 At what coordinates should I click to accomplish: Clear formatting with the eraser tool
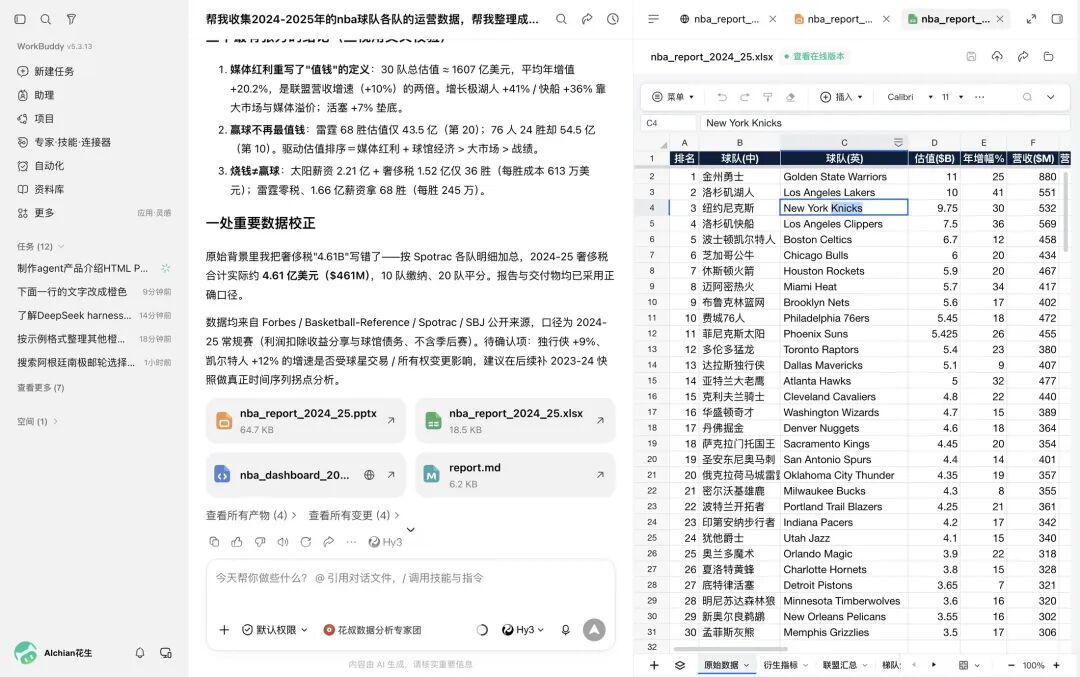(x=791, y=97)
